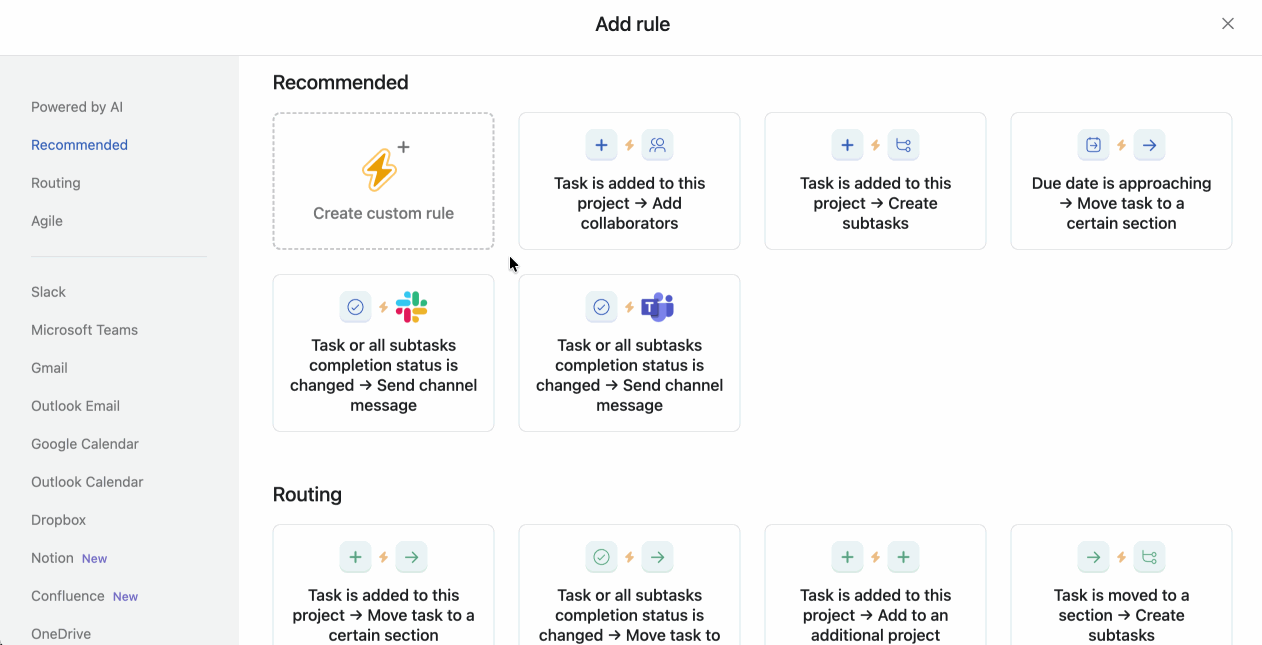The width and height of the screenshot is (1262, 645).
Task: Choose the Add to an additional project rule
Action: pyautogui.click(x=875, y=605)
